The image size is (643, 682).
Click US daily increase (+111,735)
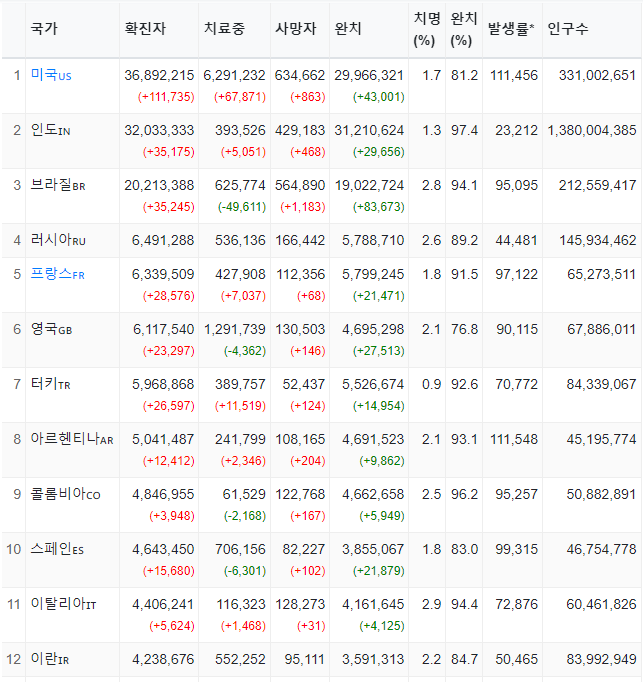pyautogui.click(x=166, y=97)
